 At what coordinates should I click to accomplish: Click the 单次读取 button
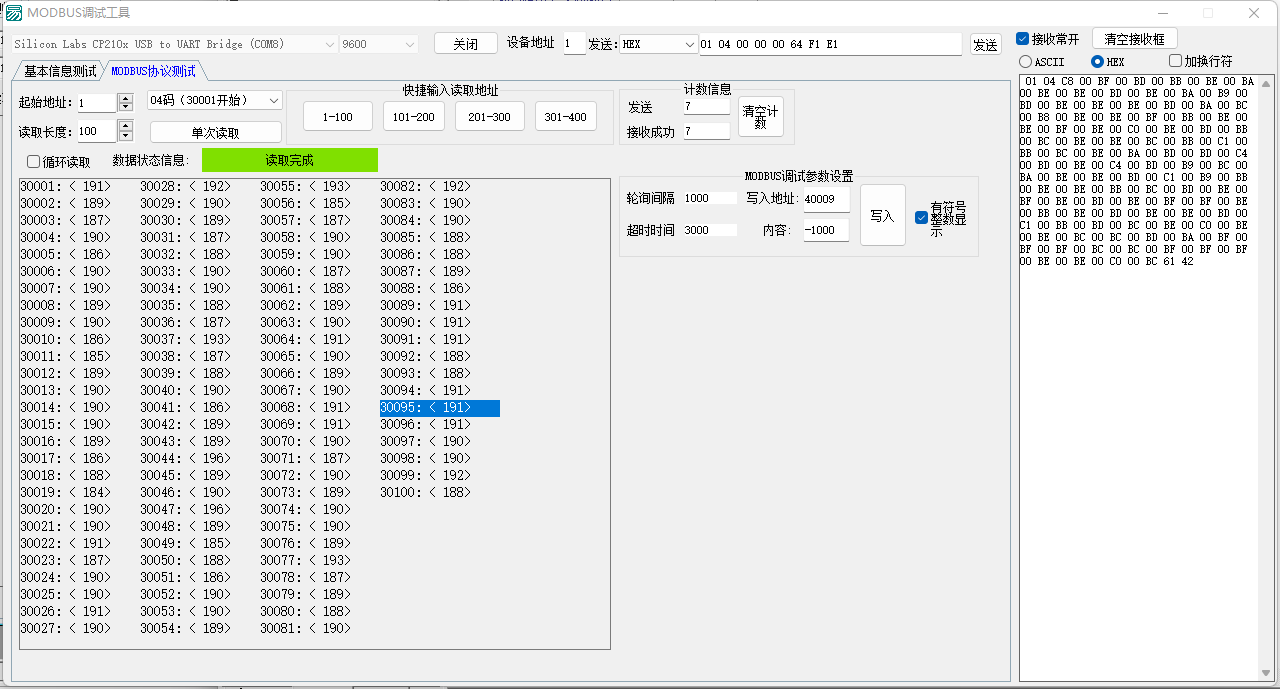pos(216,132)
